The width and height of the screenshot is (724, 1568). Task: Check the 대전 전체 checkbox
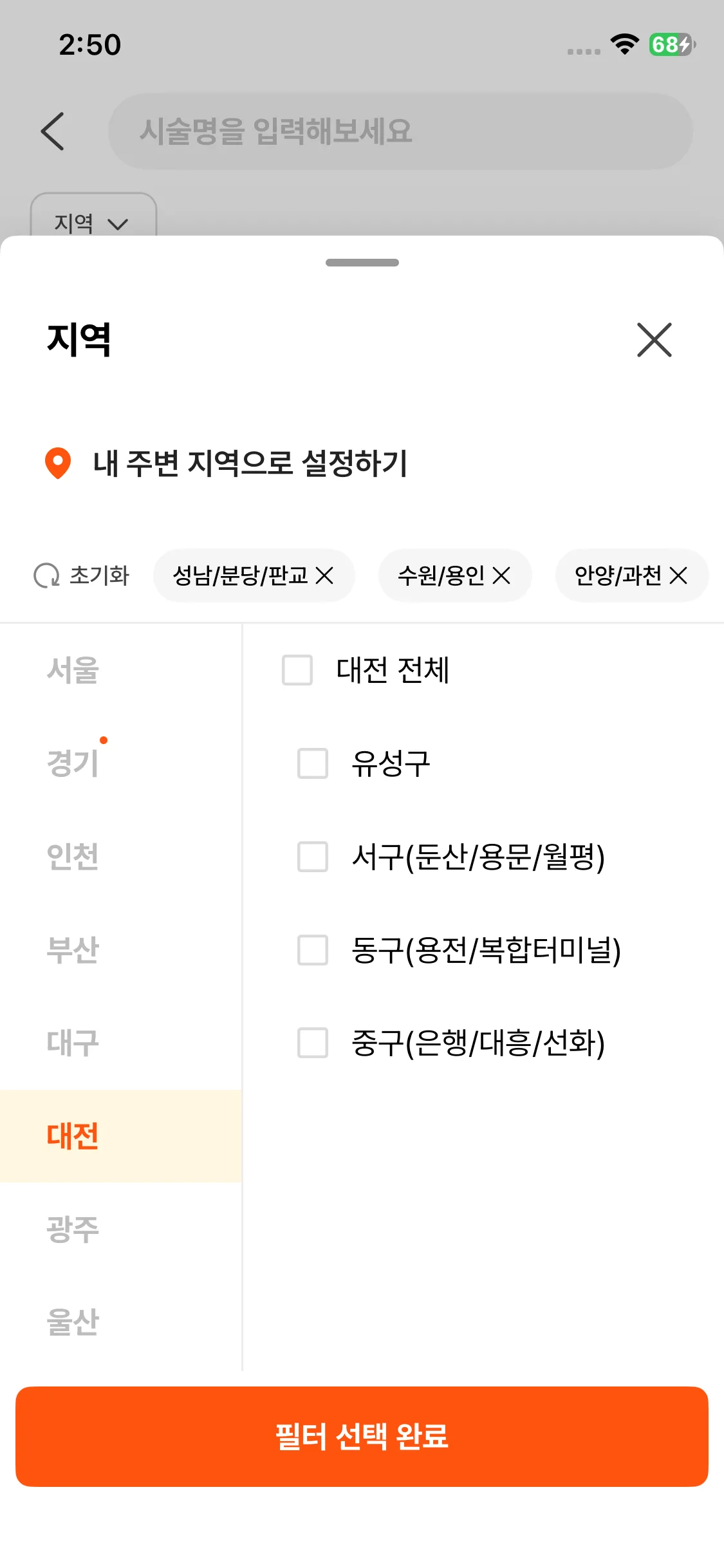click(297, 670)
